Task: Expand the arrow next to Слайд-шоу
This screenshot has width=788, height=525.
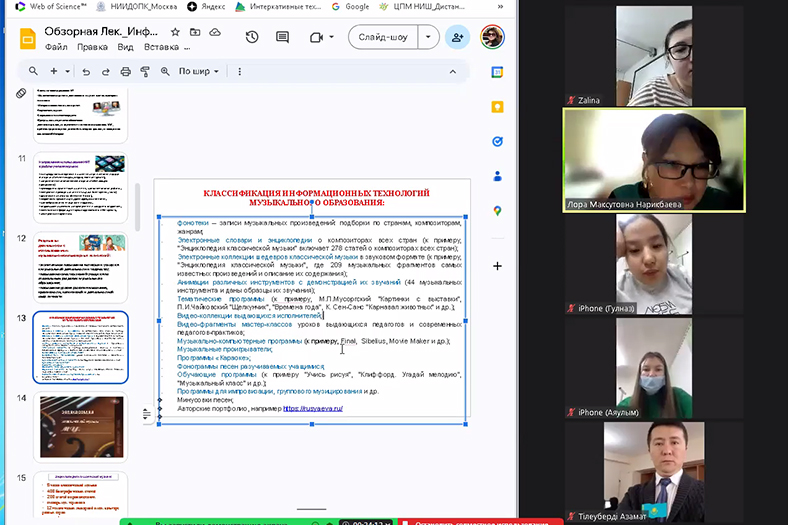Action: 429,37
